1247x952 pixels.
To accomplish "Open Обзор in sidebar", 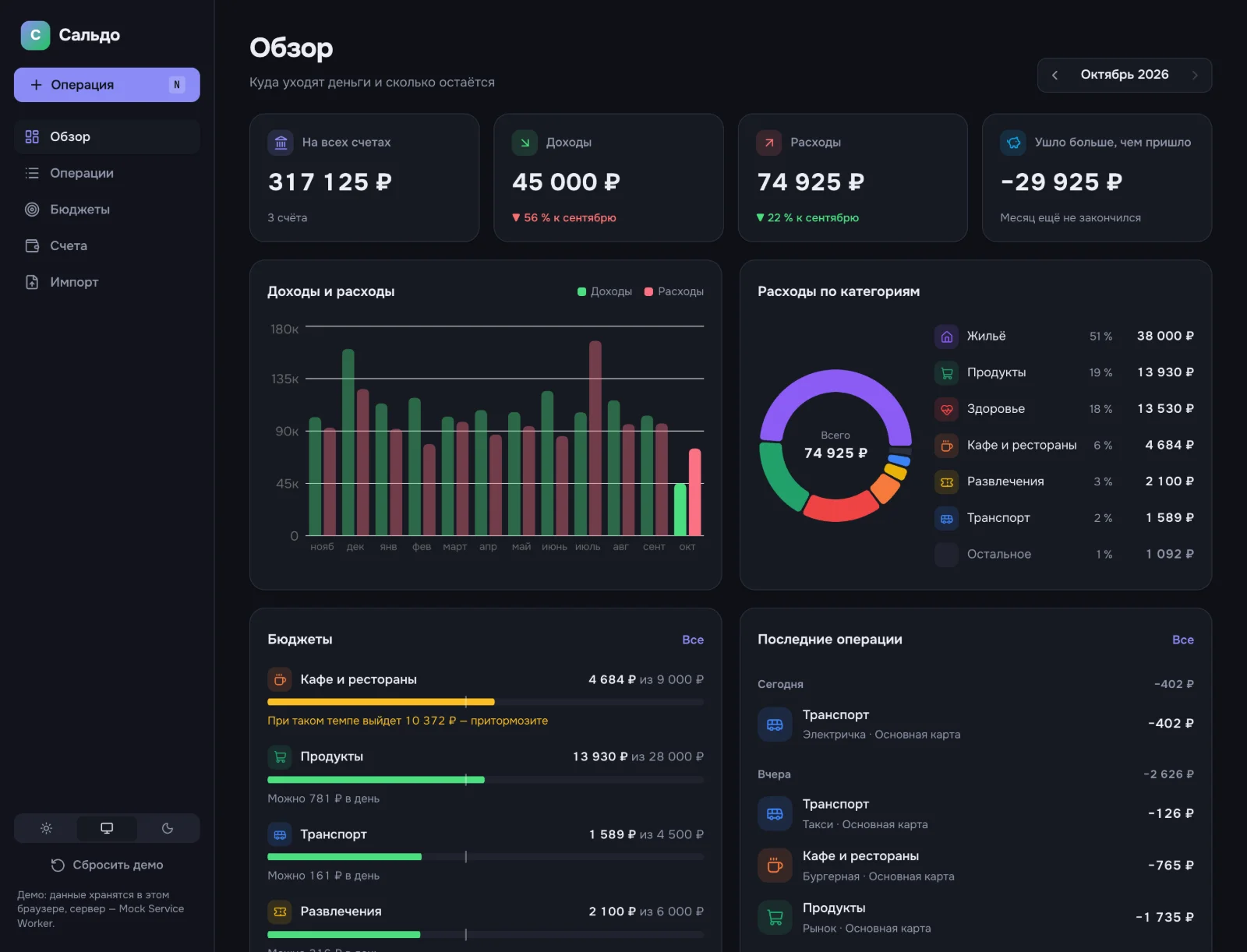I will pyautogui.click(x=107, y=136).
